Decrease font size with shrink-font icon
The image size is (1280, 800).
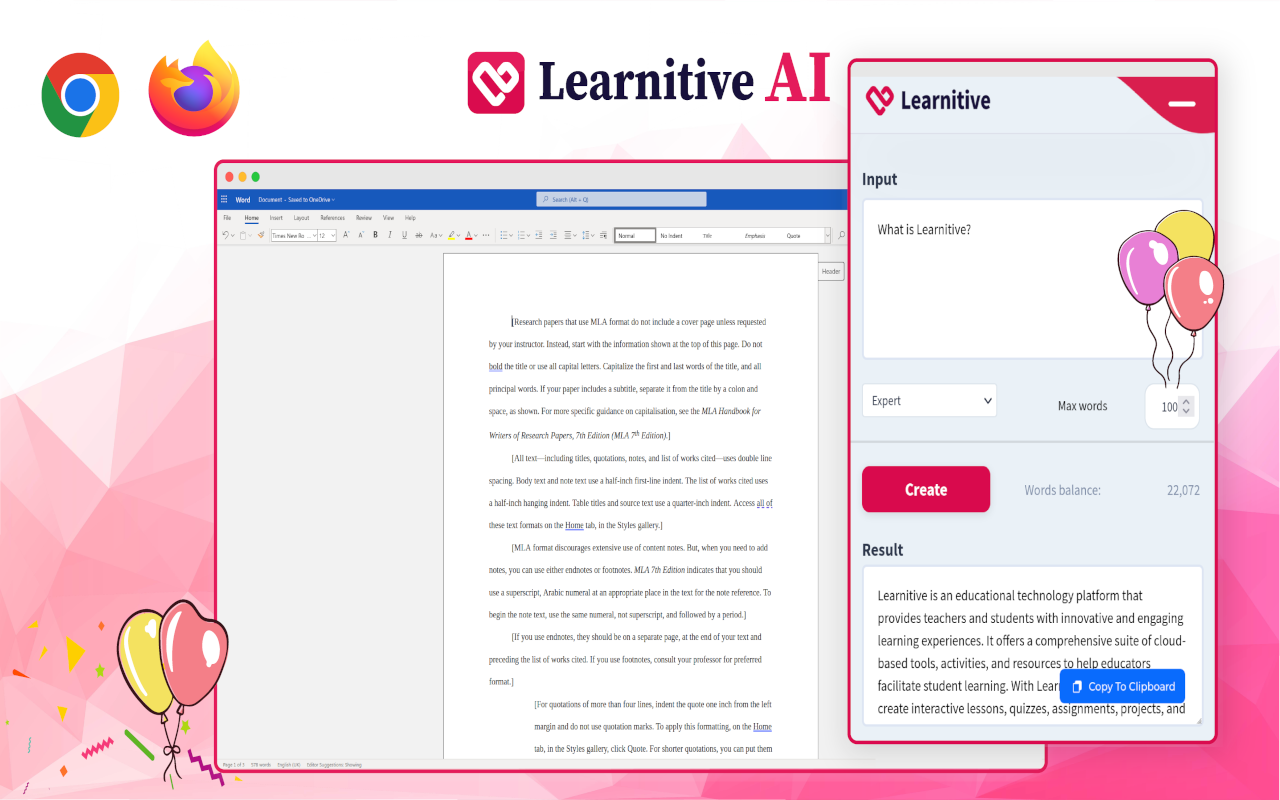click(x=361, y=235)
